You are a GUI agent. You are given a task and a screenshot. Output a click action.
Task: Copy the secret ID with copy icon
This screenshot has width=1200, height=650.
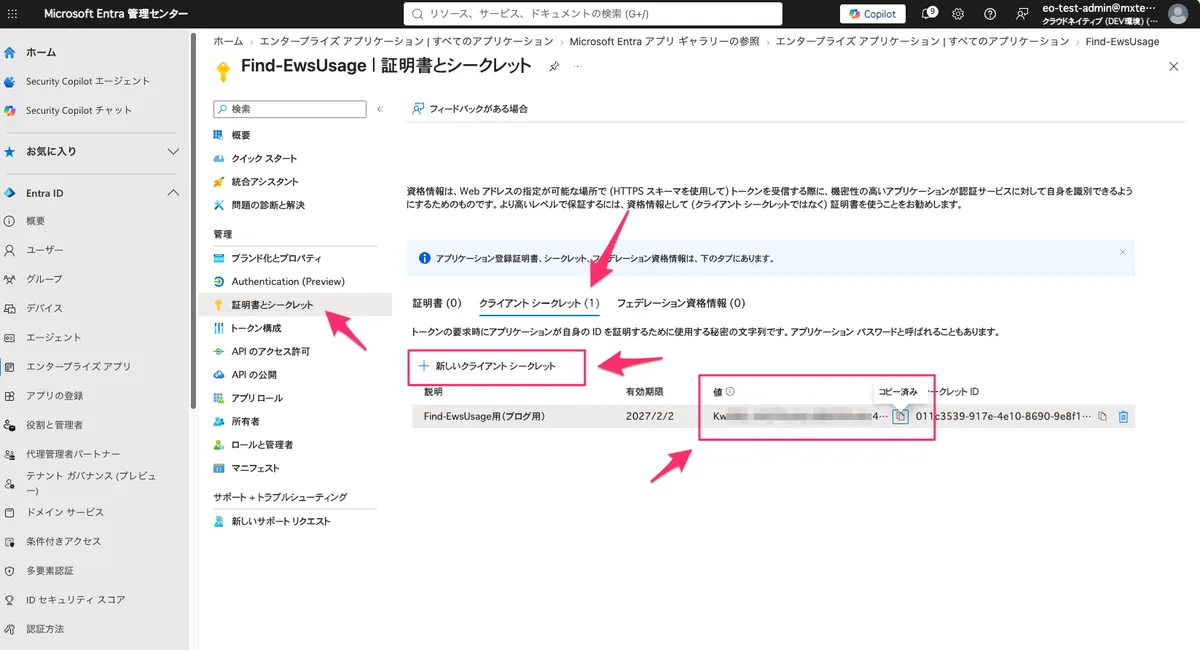tap(1102, 416)
